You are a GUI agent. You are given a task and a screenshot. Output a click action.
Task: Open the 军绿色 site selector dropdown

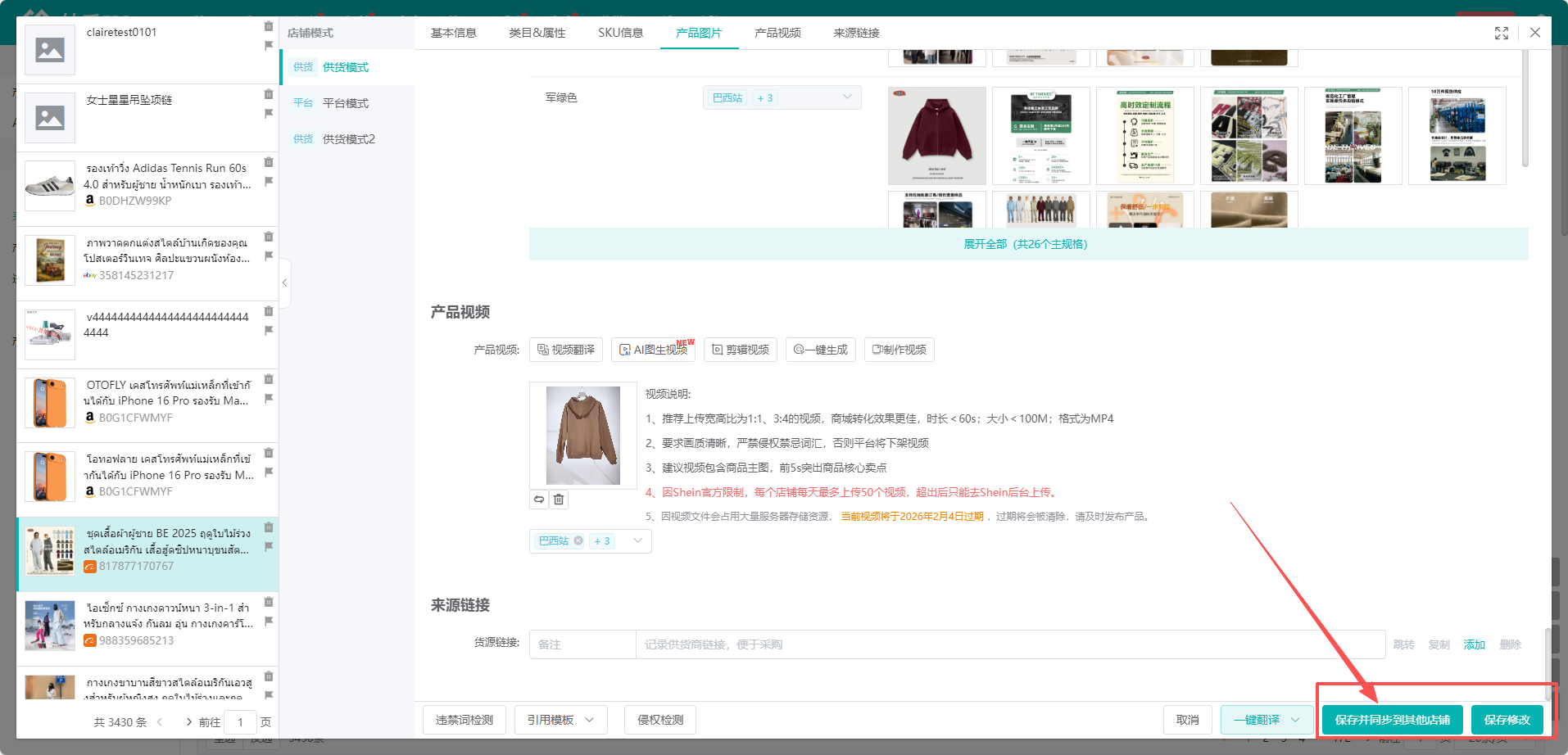click(782, 97)
